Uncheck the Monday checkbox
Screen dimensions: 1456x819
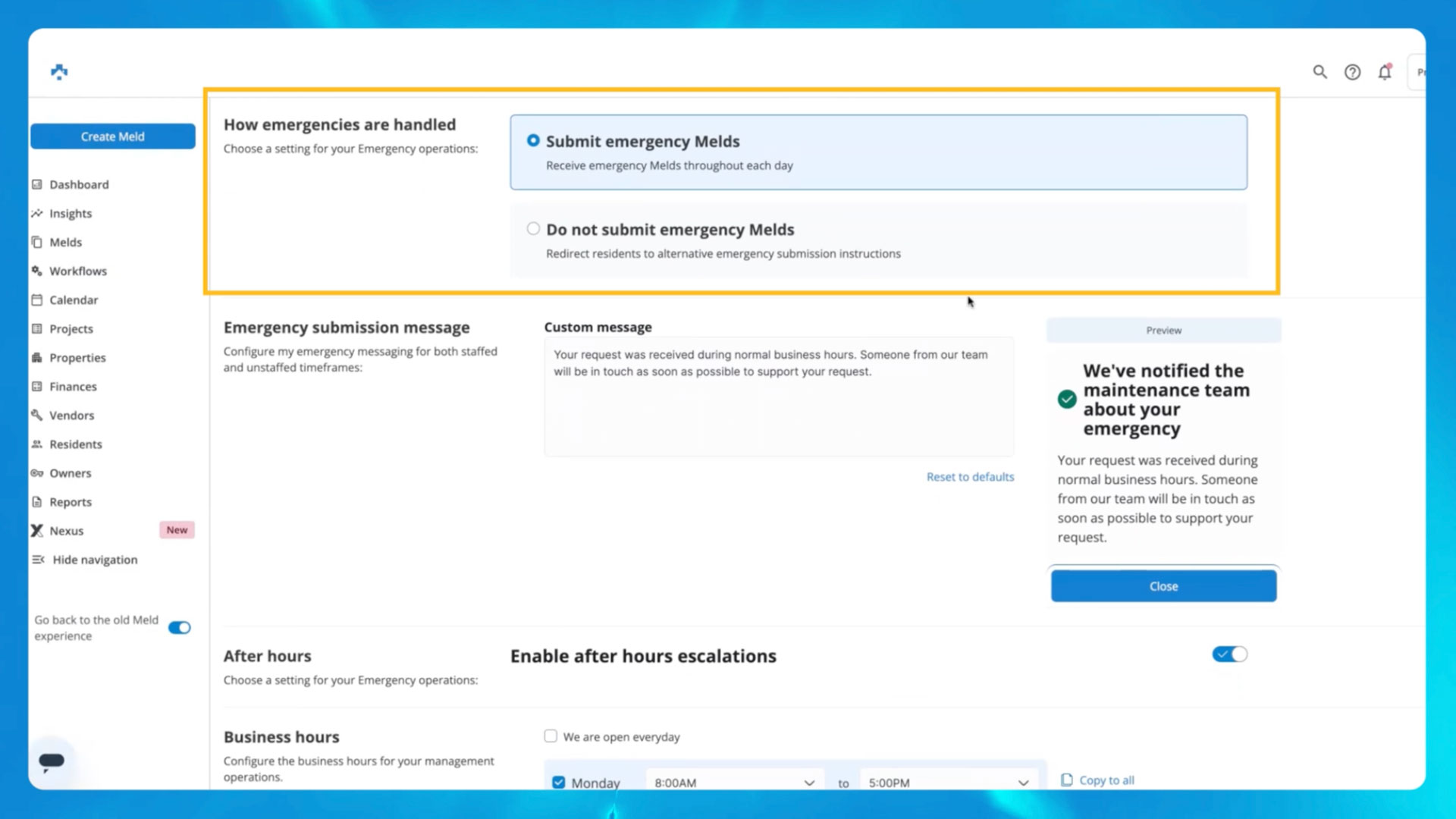pyautogui.click(x=559, y=782)
